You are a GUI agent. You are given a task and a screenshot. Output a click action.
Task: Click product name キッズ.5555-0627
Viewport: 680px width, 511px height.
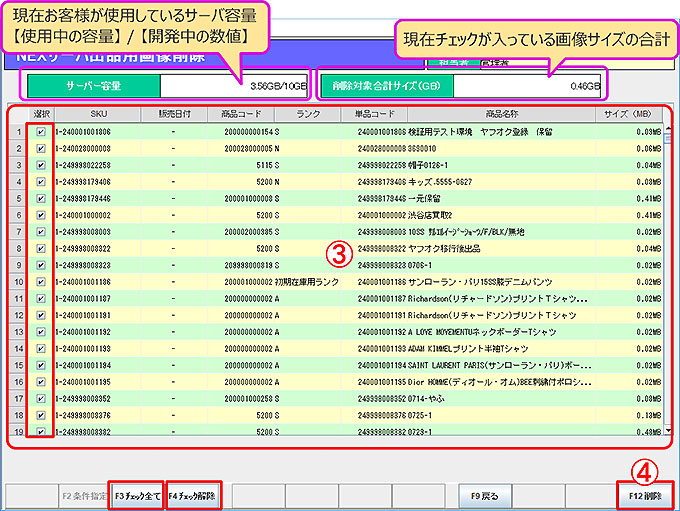pyautogui.click(x=440, y=182)
